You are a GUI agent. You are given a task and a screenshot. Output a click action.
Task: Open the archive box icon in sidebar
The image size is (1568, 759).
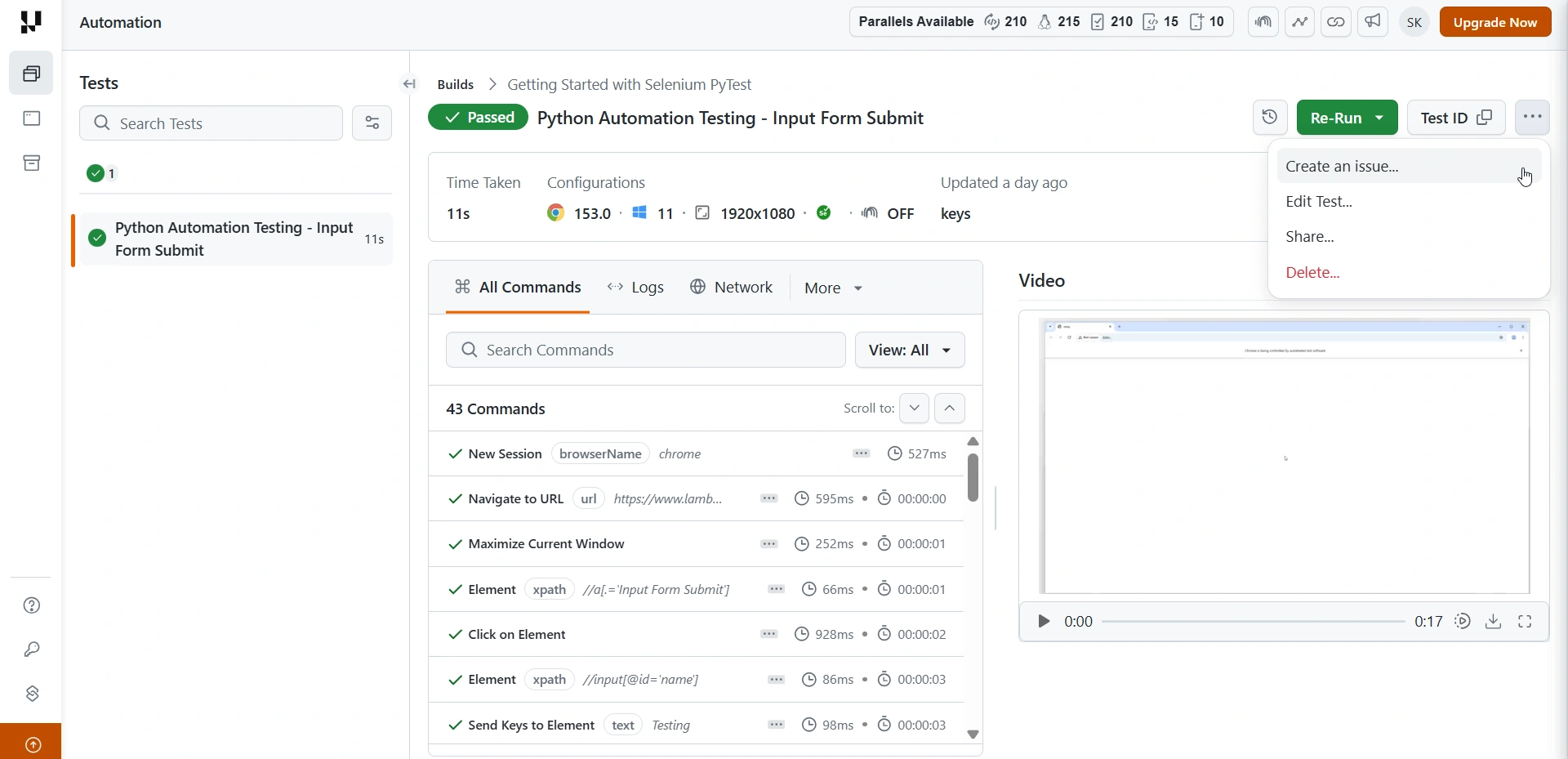[x=32, y=163]
